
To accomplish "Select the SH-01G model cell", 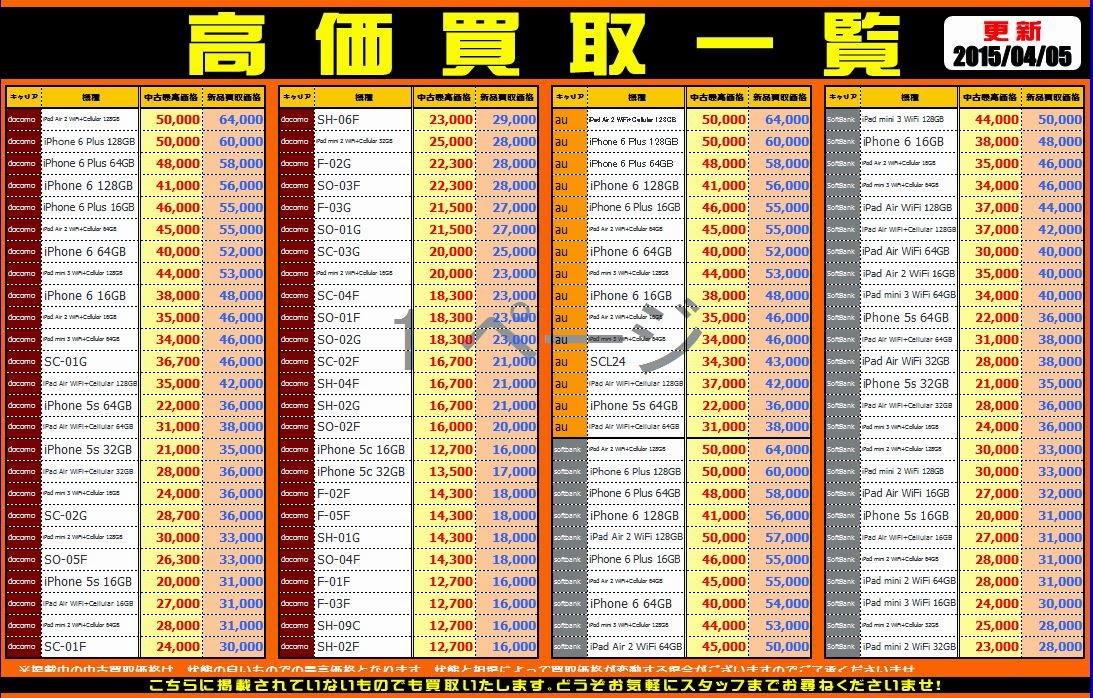I will [x=363, y=538].
